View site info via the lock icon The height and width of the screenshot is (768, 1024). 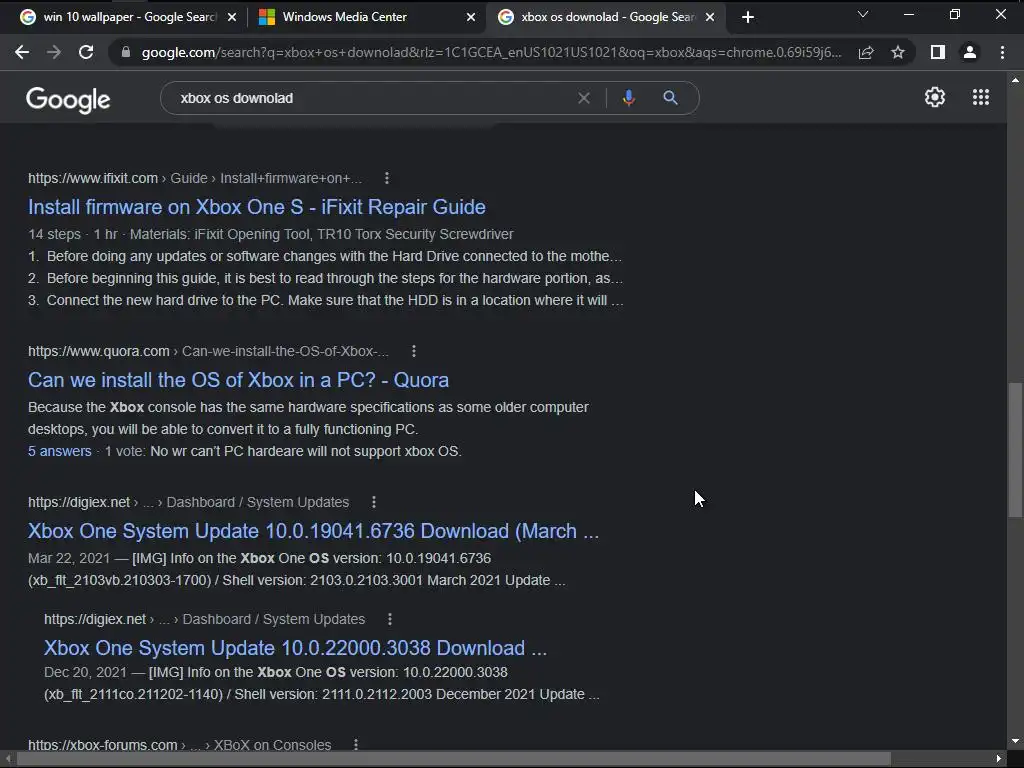coord(126,52)
